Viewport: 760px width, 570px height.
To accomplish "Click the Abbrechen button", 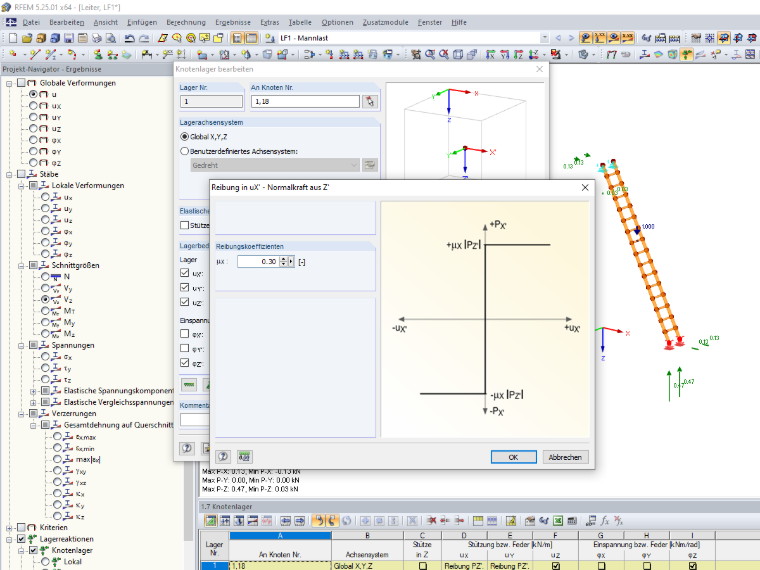I will point(565,457).
